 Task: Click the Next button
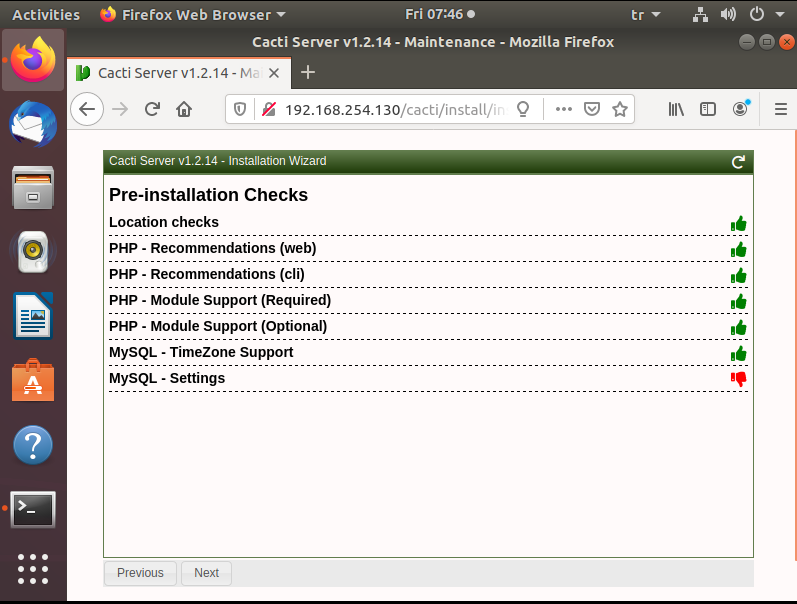(206, 573)
